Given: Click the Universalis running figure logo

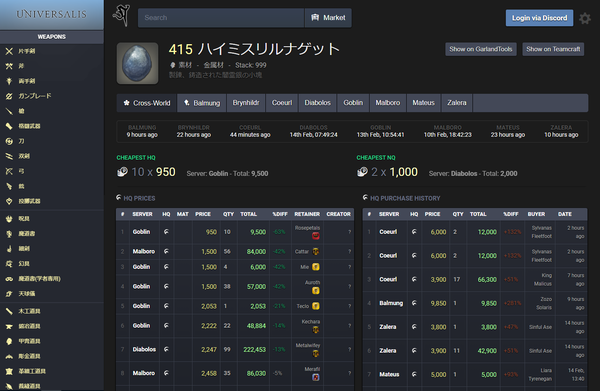Looking at the screenshot, I should coord(122,16).
